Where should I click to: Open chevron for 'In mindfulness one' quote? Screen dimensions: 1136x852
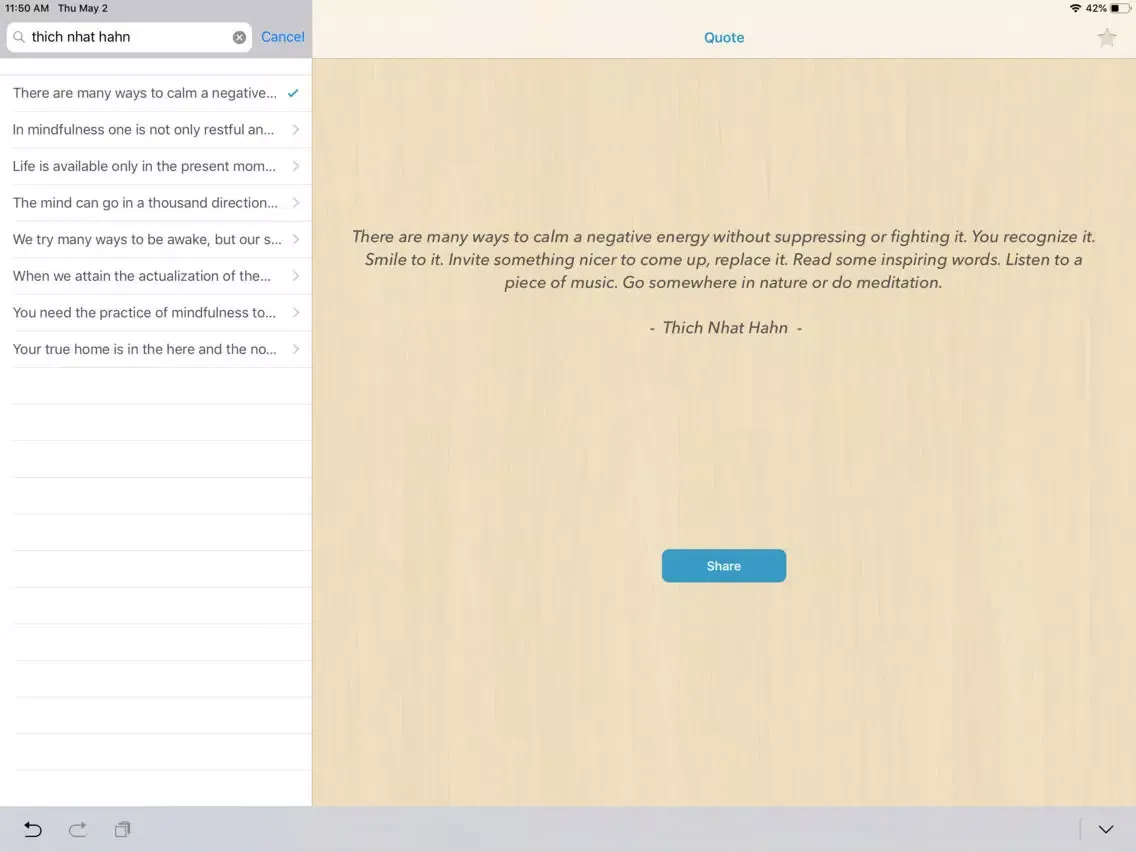coord(295,130)
